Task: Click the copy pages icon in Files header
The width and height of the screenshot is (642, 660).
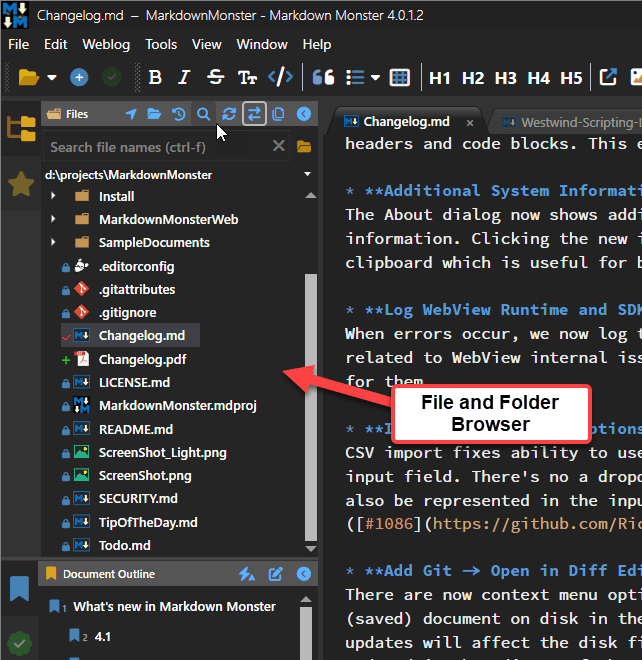Action: pos(278,114)
